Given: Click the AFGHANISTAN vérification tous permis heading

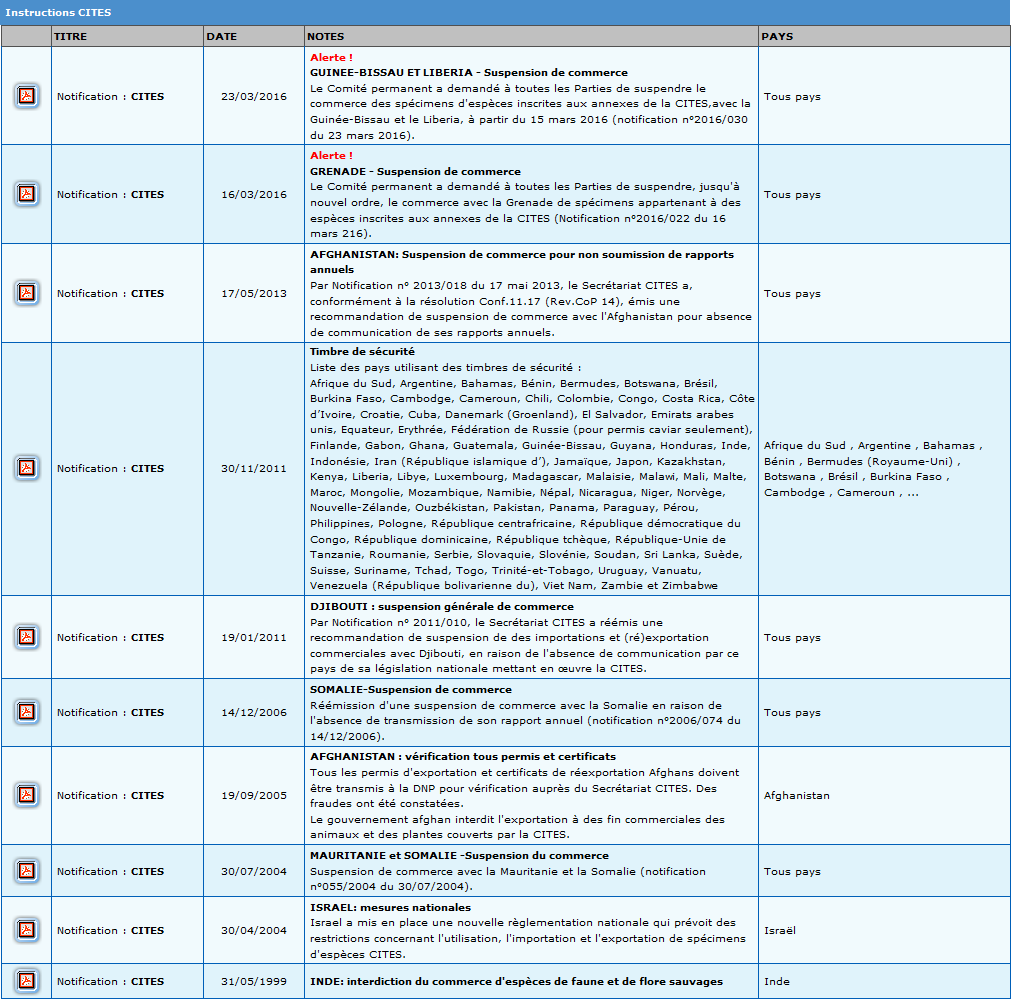Looking at the screenshot, I should pos(462,757).
